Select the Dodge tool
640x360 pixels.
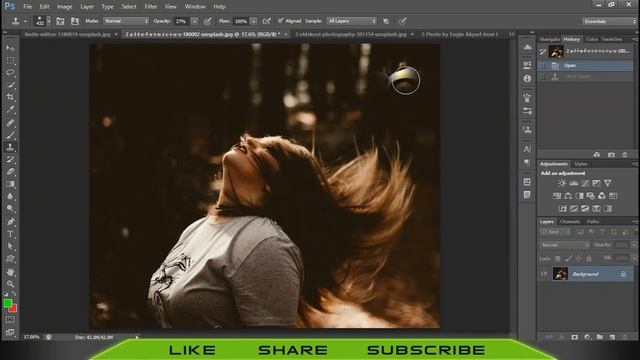tap(10, 209)
